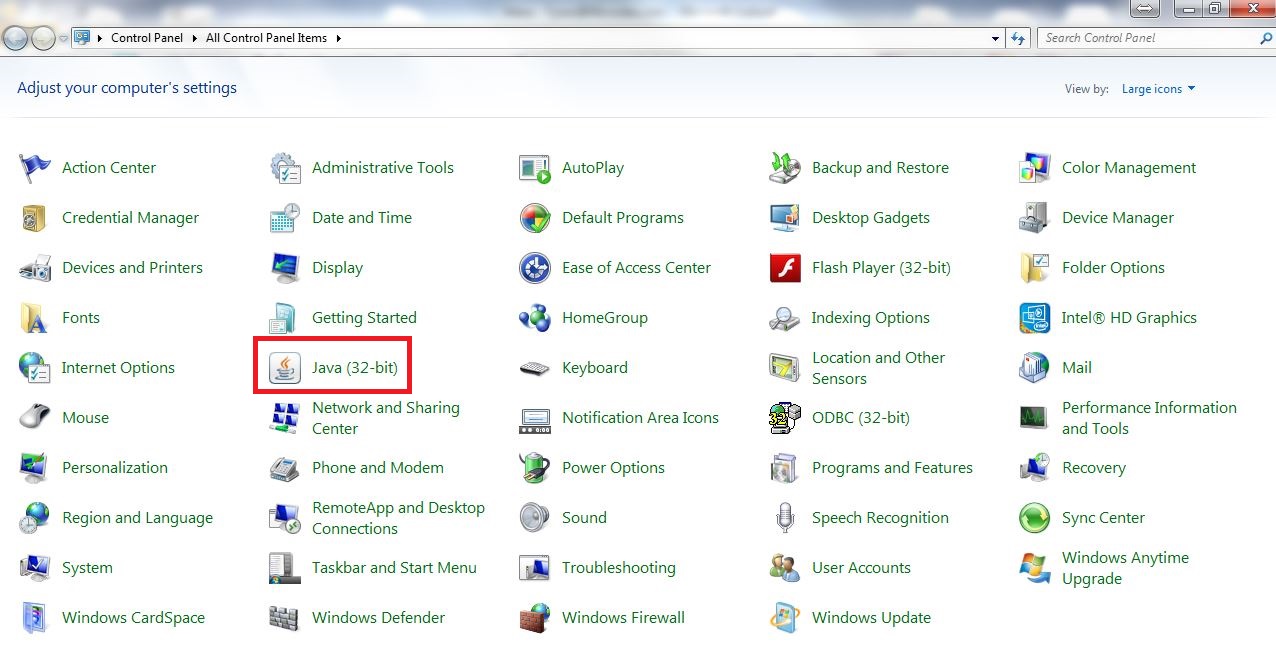The width and height of the screenshot is (1276, 659).
Task: Open Performance Information and Tools
Action: 1149,418
